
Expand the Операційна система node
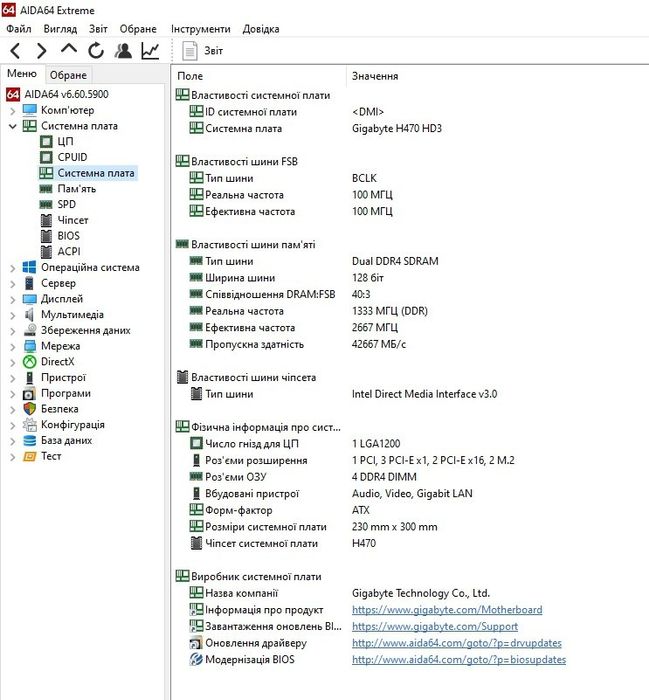tap(12, 268)
